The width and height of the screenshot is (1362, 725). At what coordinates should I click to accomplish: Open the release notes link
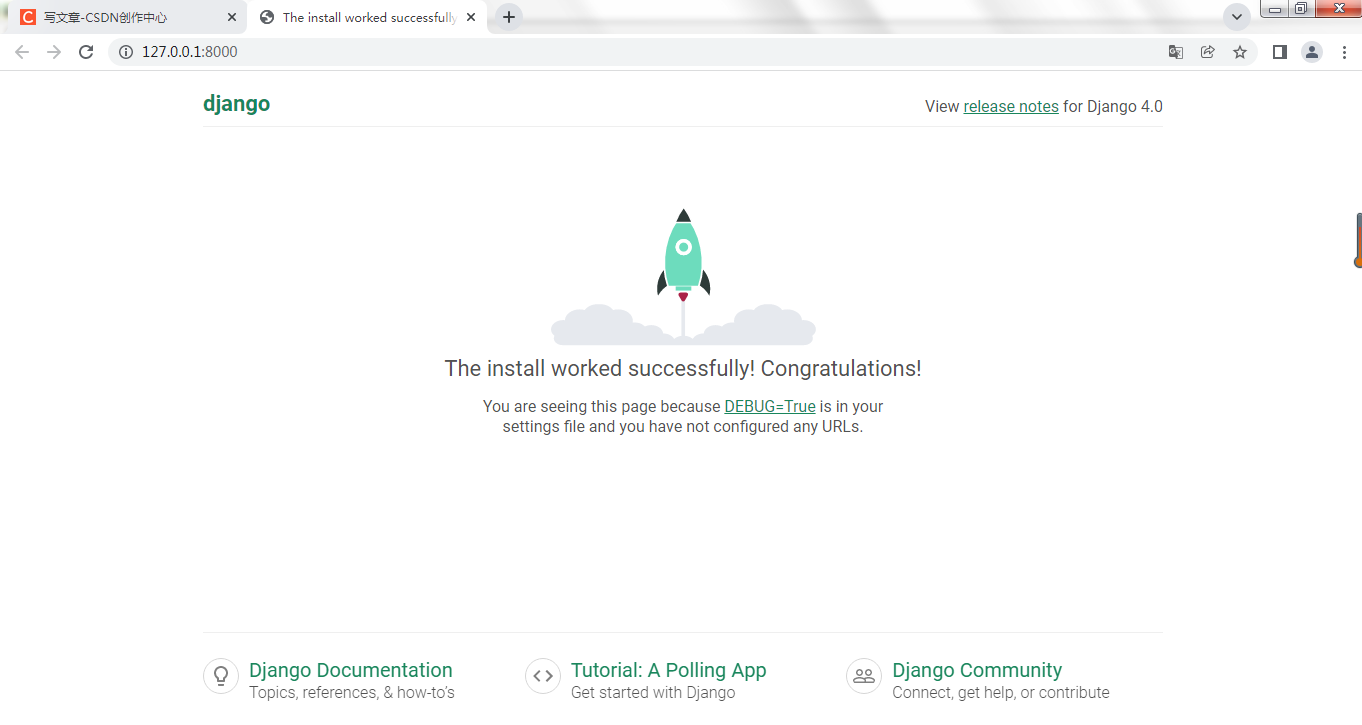tap(1011, 106)
